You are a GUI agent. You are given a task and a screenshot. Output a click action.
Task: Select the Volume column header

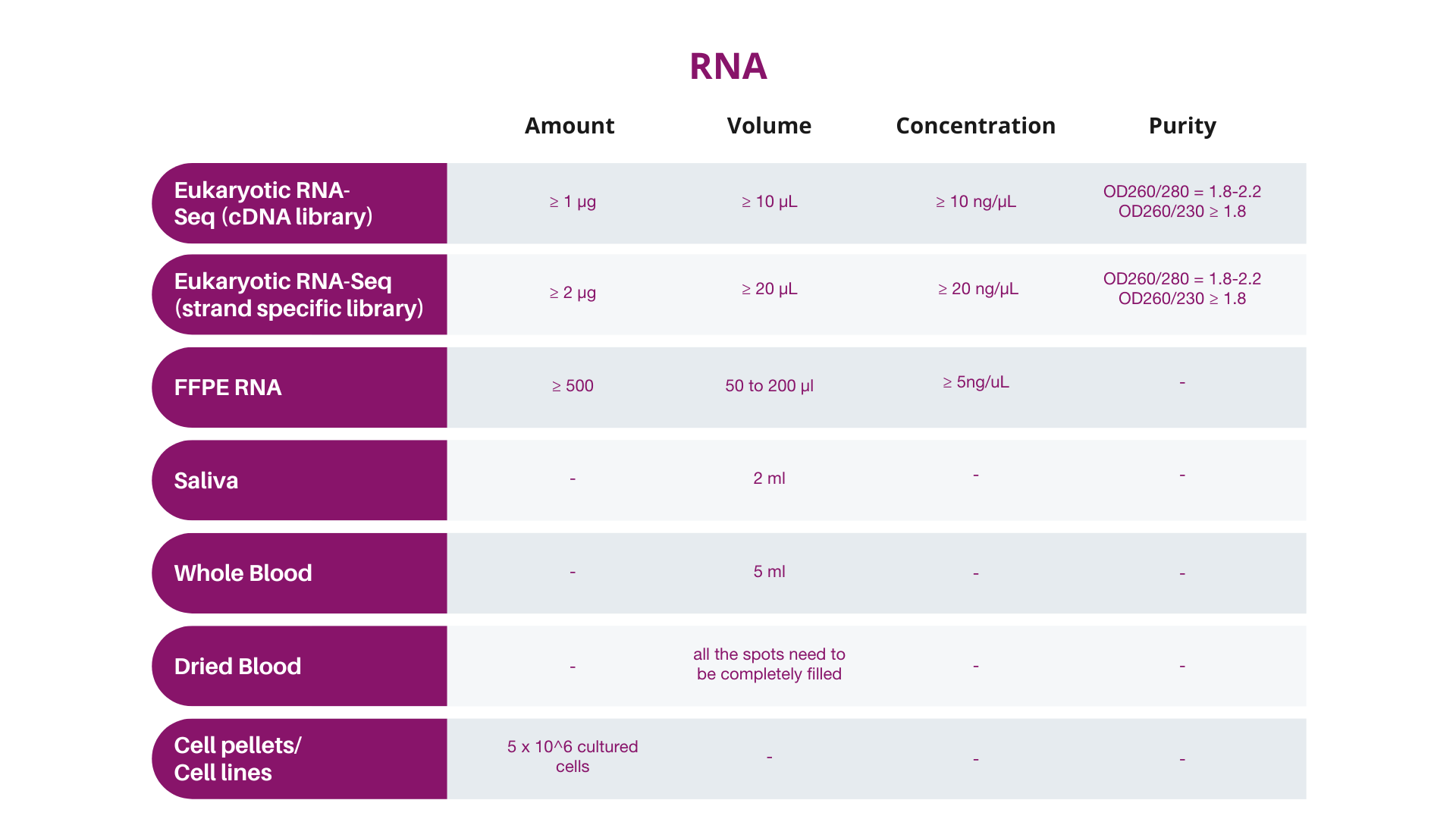point(769,126)
